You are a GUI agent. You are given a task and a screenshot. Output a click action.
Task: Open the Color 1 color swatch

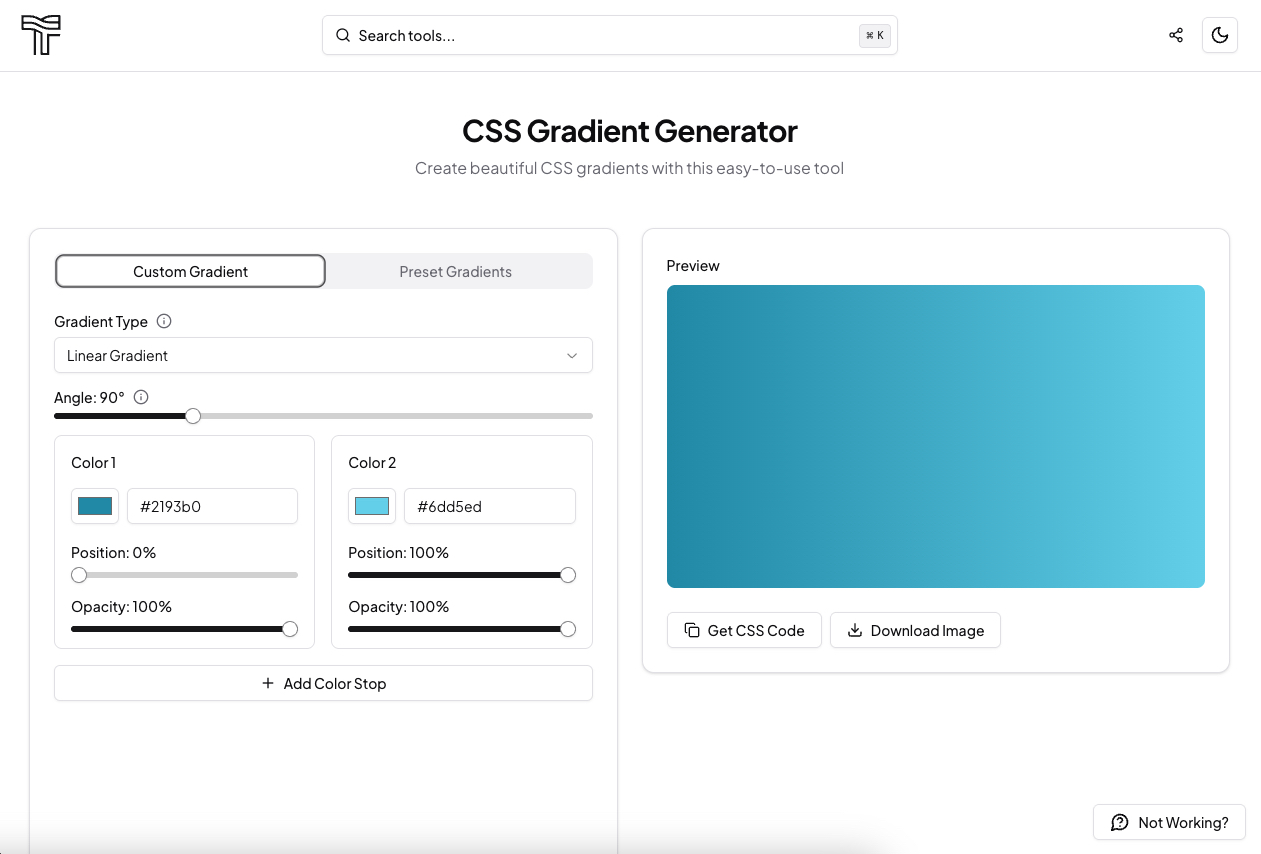pyautogui.click(x=94, y=506)
